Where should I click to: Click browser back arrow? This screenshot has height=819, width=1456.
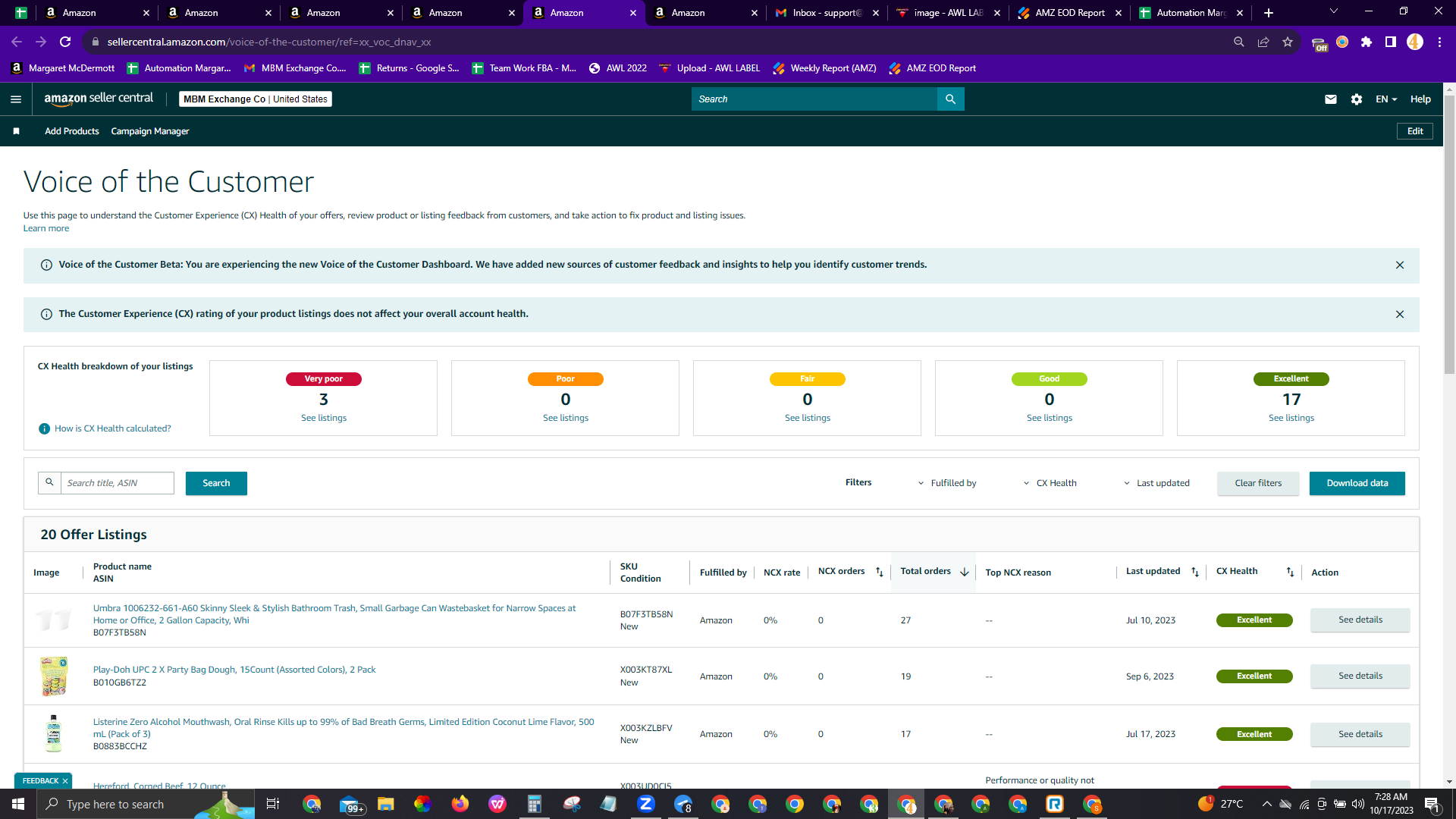17,42
